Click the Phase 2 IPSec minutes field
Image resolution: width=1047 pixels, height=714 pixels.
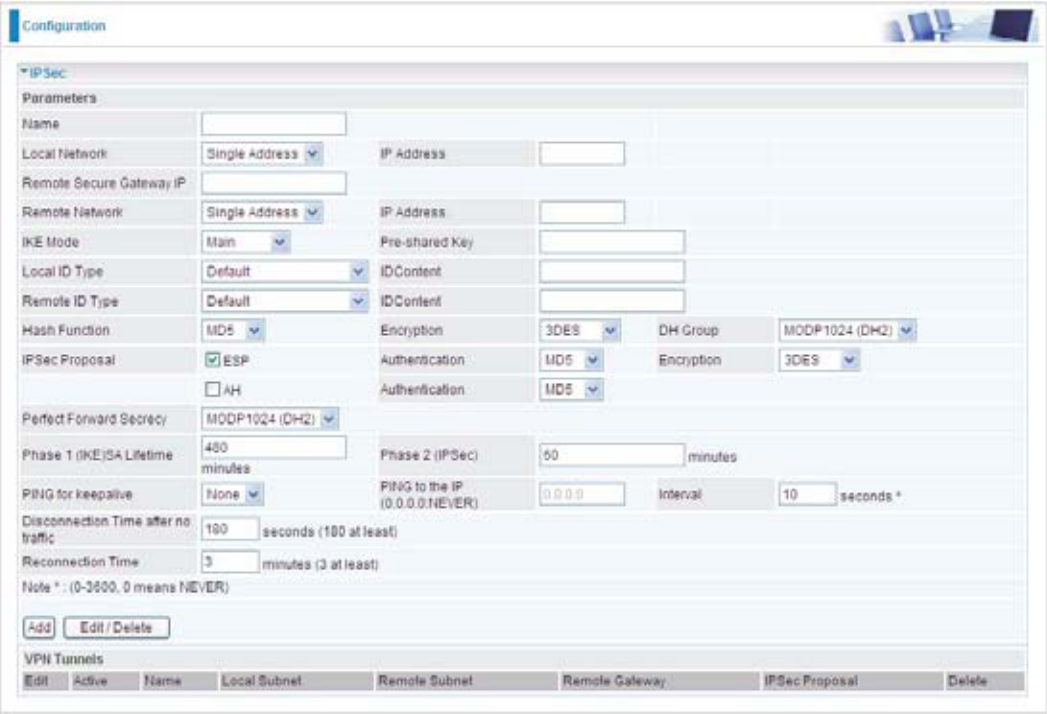coord(612,455)
